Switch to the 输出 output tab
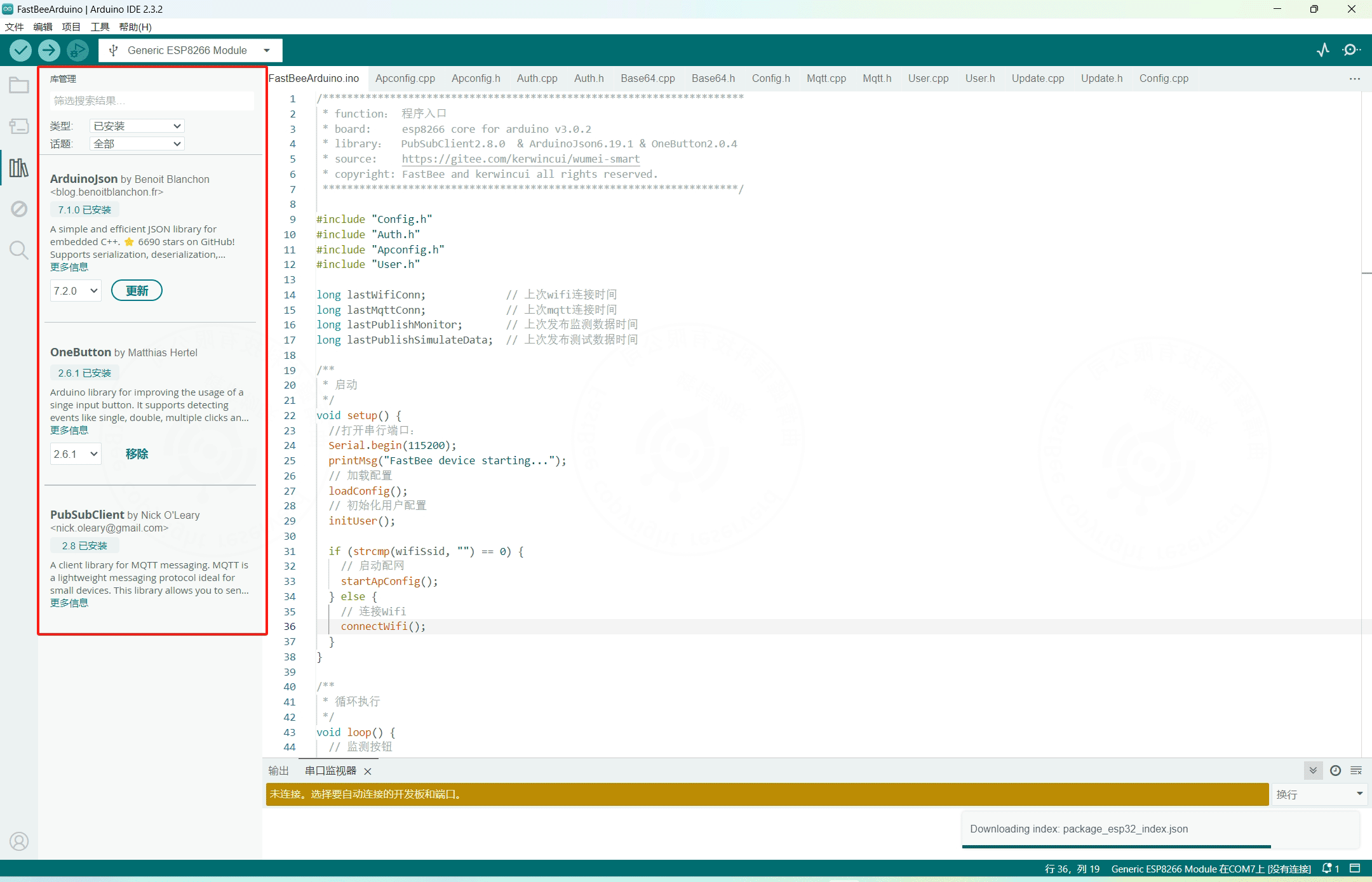The image size is (1372, 882). [x=278, y=771]
